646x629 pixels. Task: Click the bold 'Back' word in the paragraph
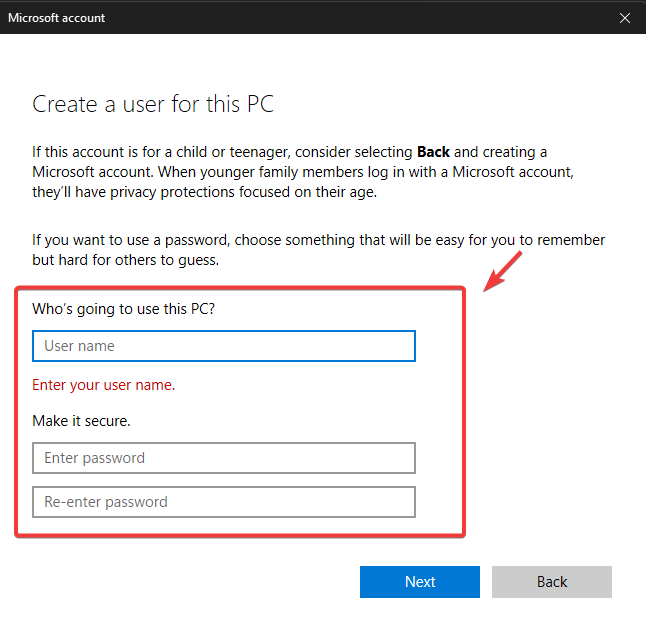click(433, 152)
